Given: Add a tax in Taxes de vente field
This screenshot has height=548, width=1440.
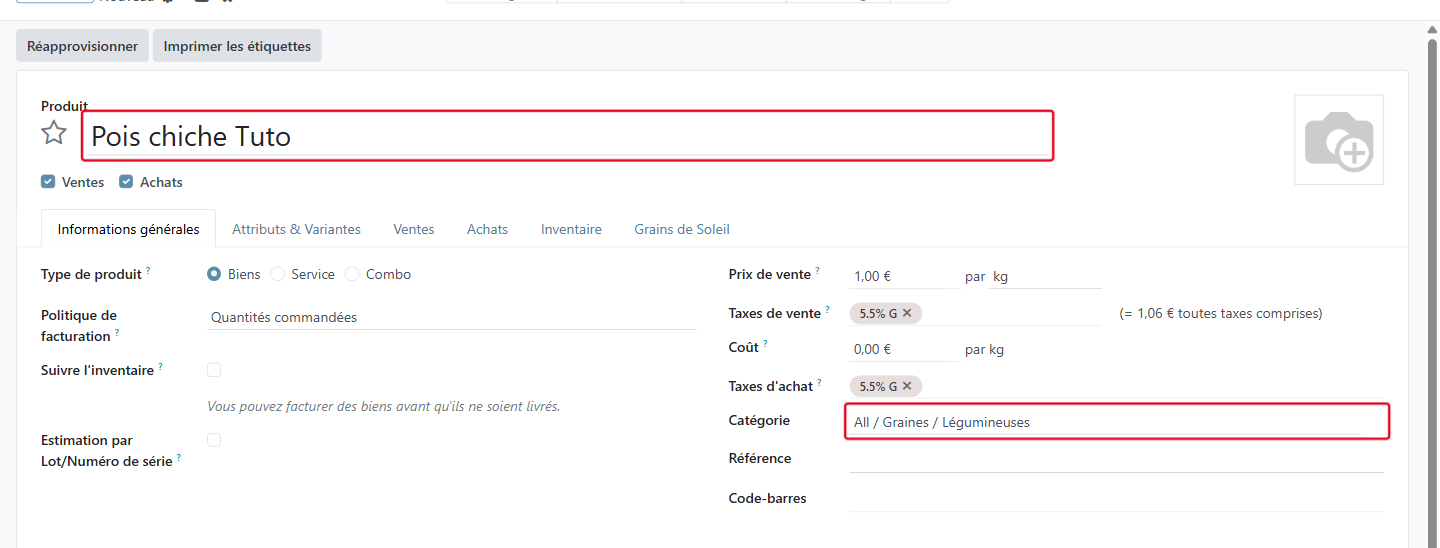Looking at the screenshot, I should [x=1010, y=313].
